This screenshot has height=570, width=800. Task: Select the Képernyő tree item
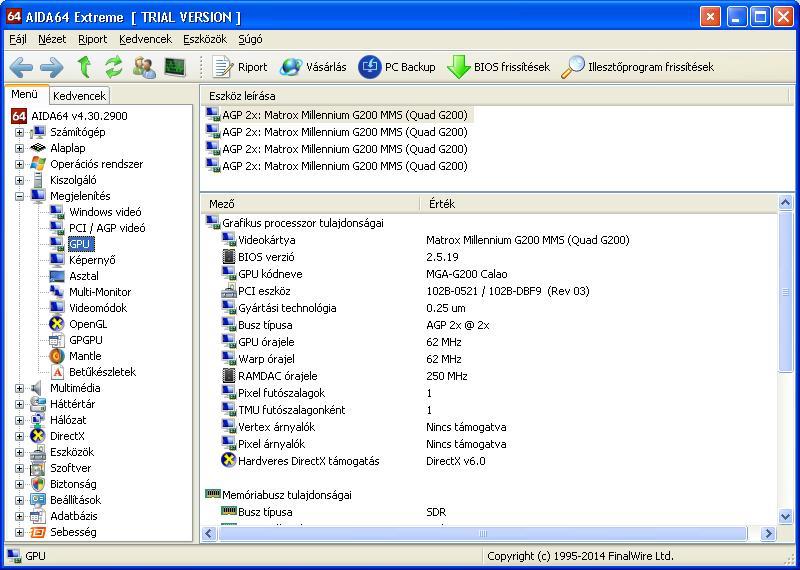92,260
